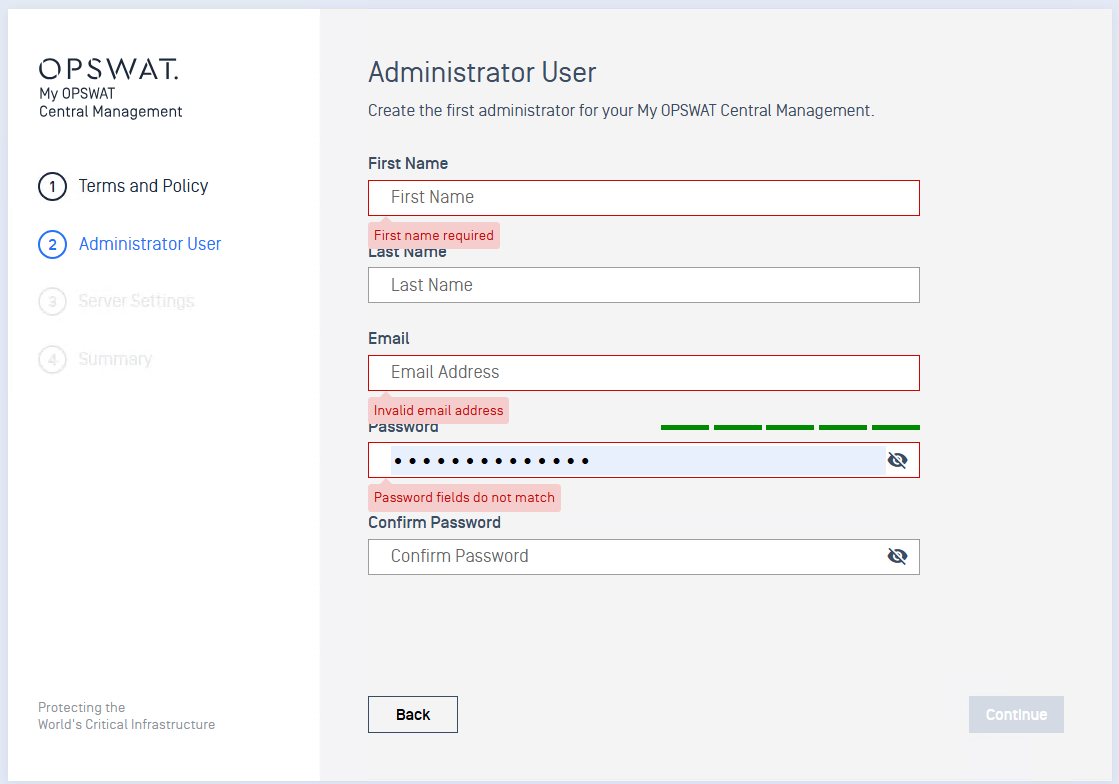Click the Confirm Password field label

coord(435,522)
